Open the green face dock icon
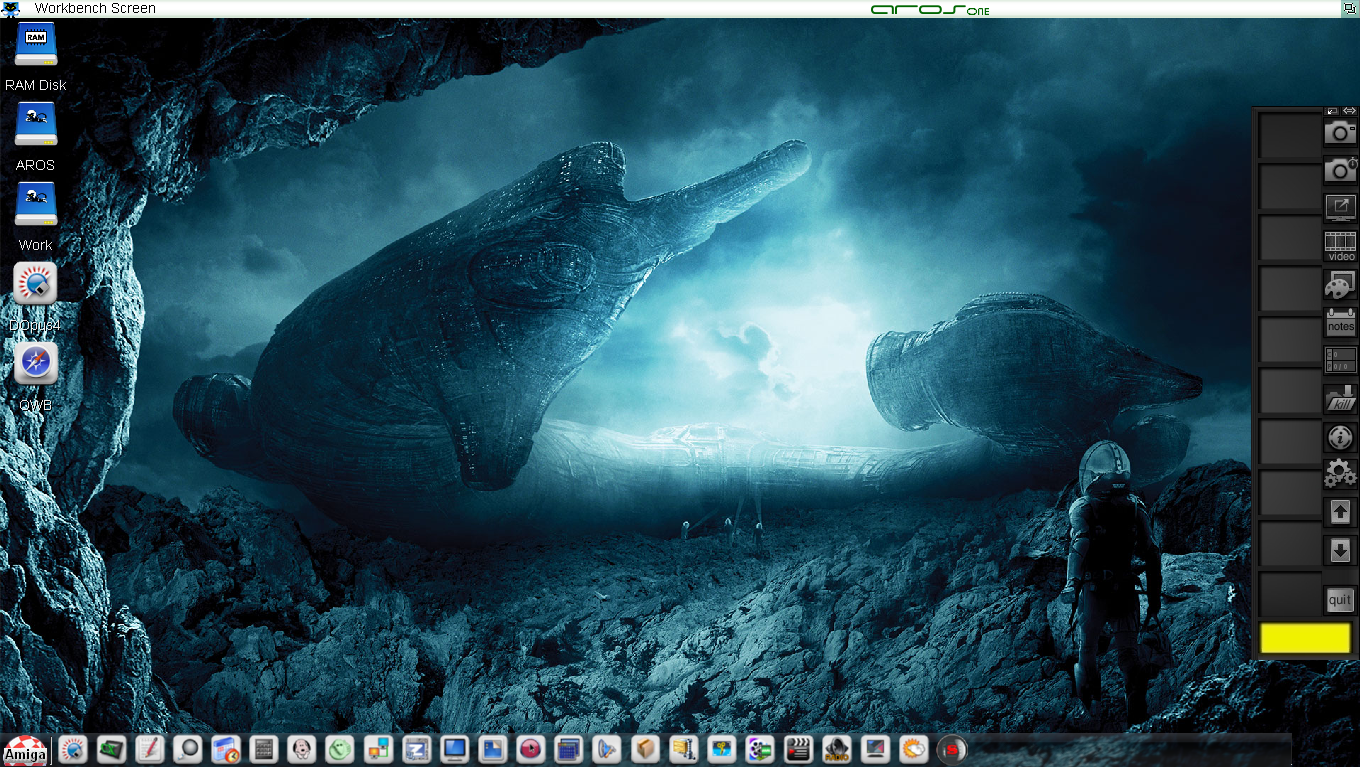The width and height of the screenshot is (1360, 767). tap(339, 749)
